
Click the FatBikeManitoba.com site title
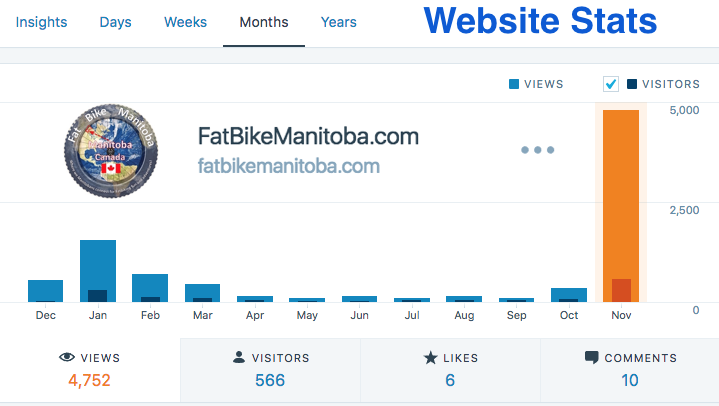(x=308, y=136)
